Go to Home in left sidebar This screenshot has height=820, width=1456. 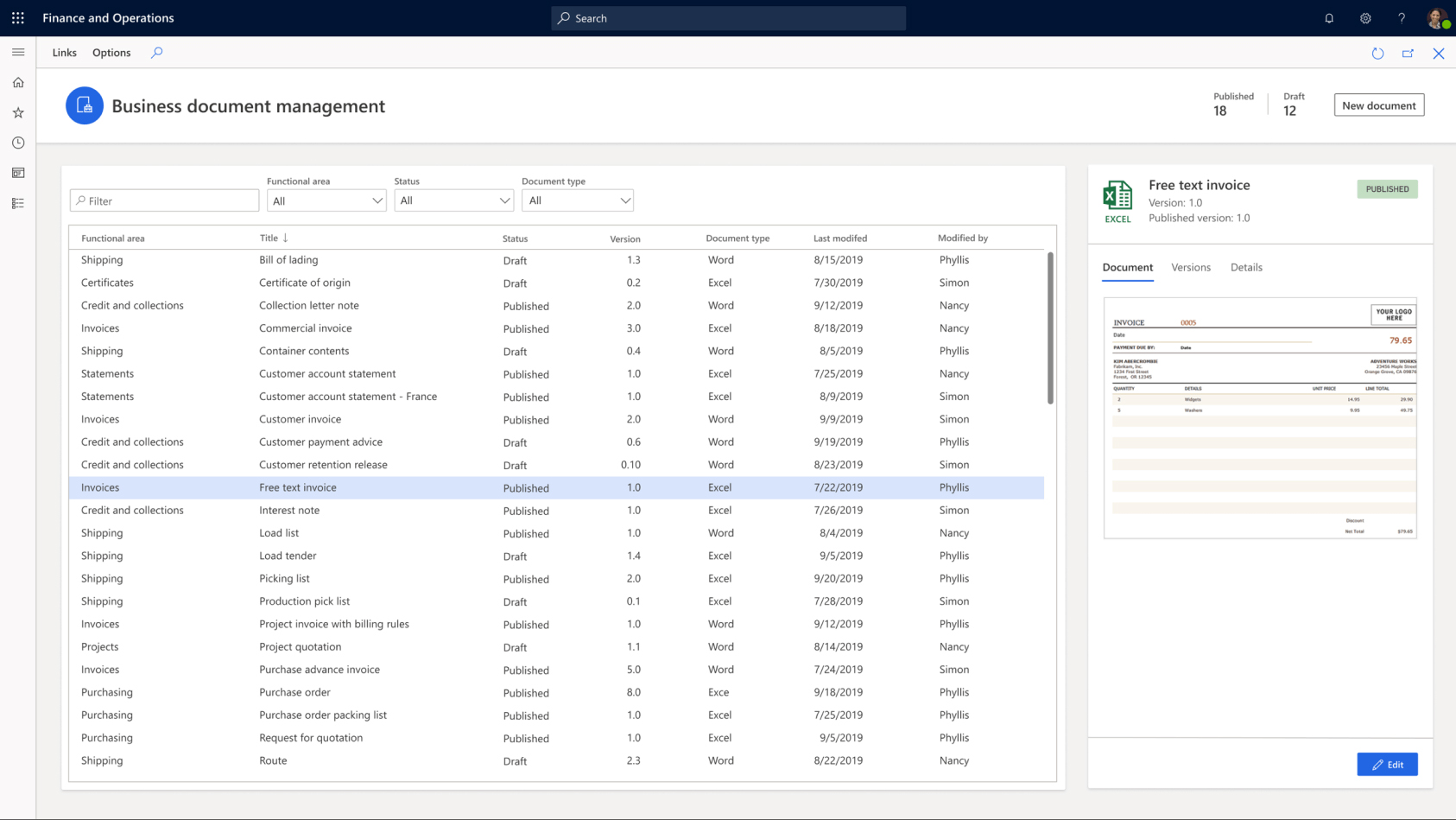tap(18, 83)
